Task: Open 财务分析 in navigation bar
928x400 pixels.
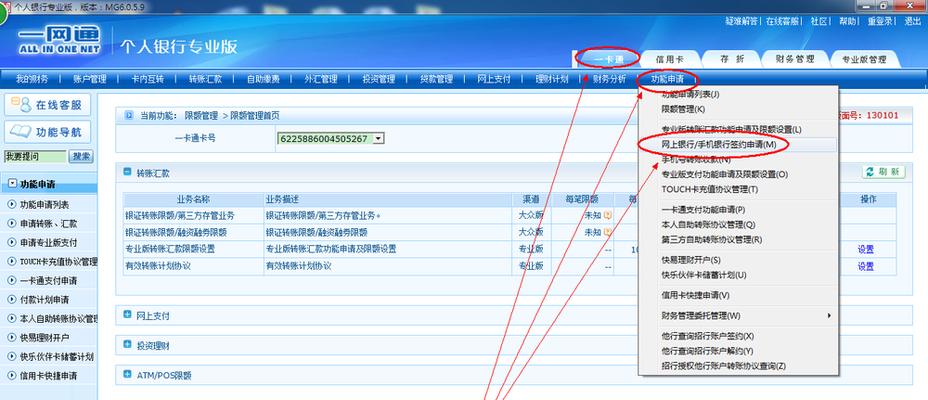Action: coord(609,79)
